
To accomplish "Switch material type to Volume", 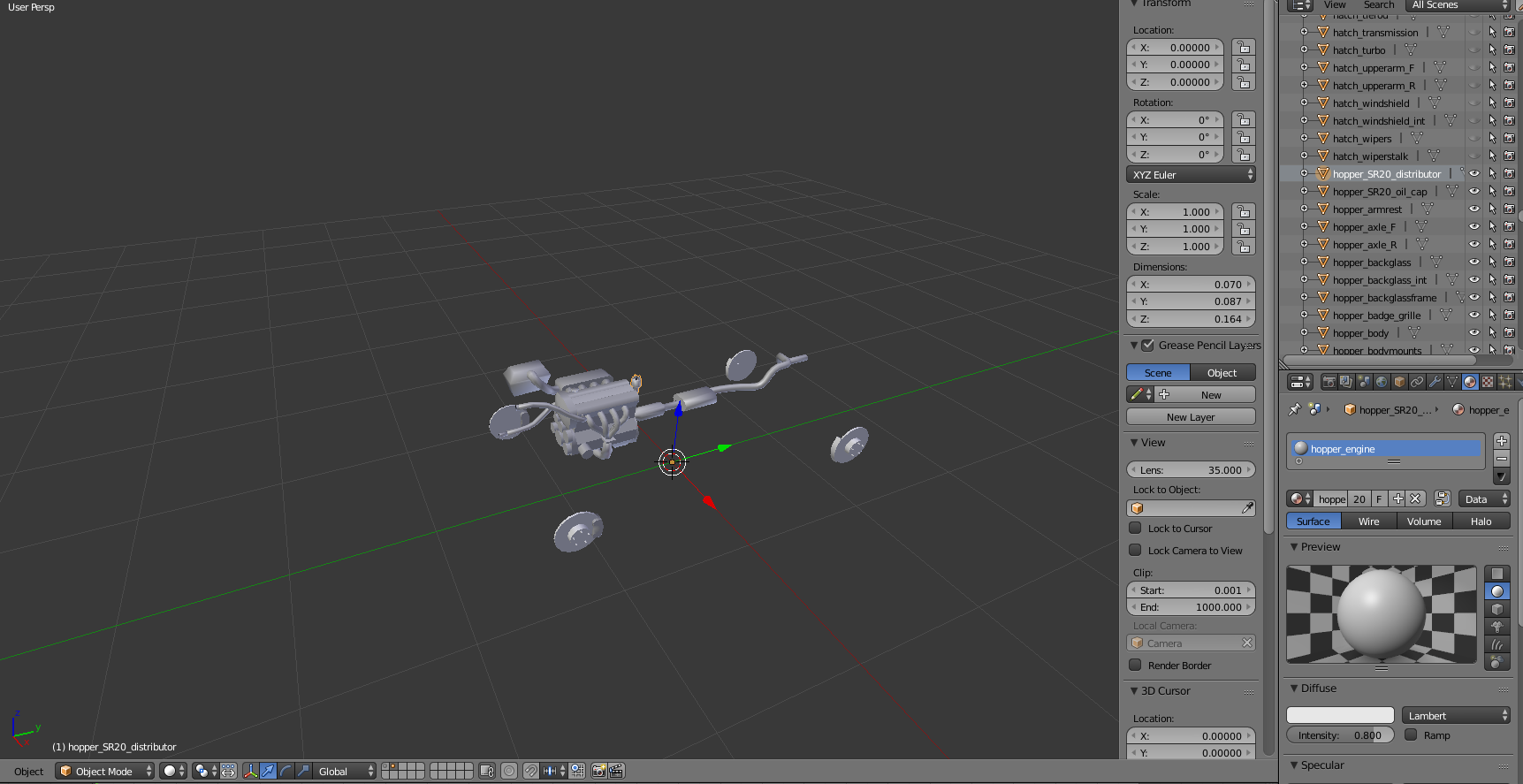I will click(x=1424, y=521).
